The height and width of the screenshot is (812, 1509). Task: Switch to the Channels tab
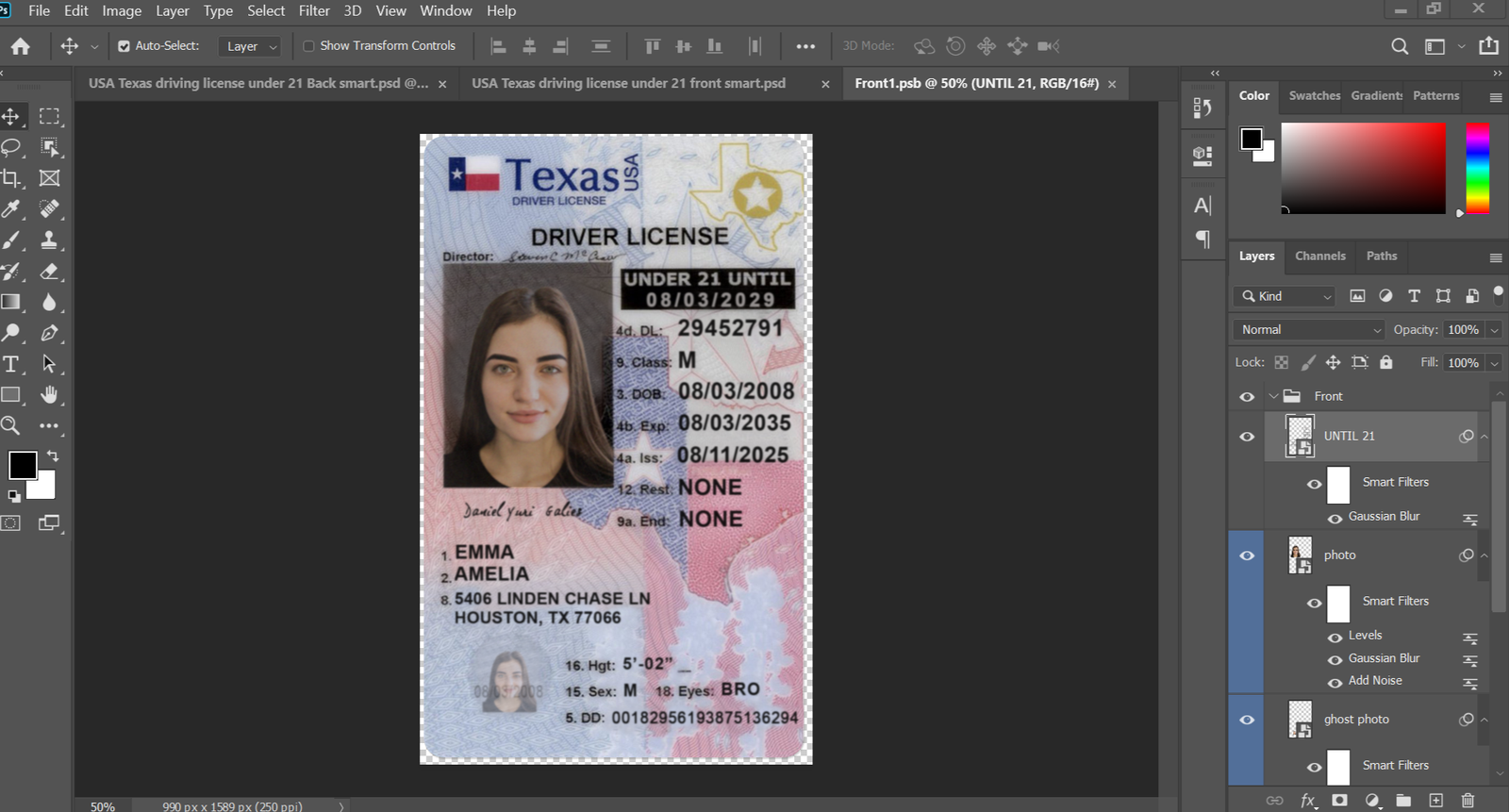[x=1319, y=256]
